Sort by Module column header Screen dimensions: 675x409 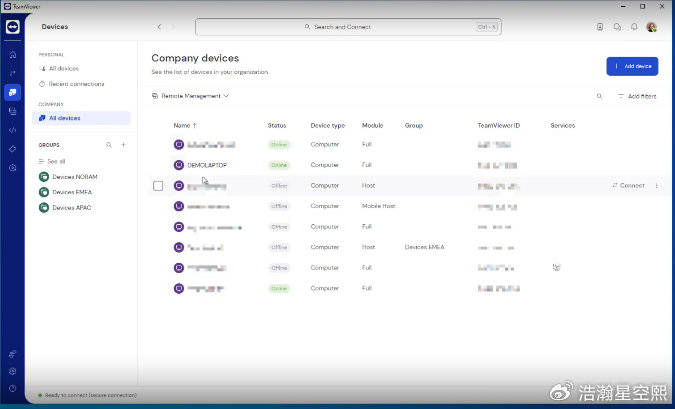pos(372,125)
